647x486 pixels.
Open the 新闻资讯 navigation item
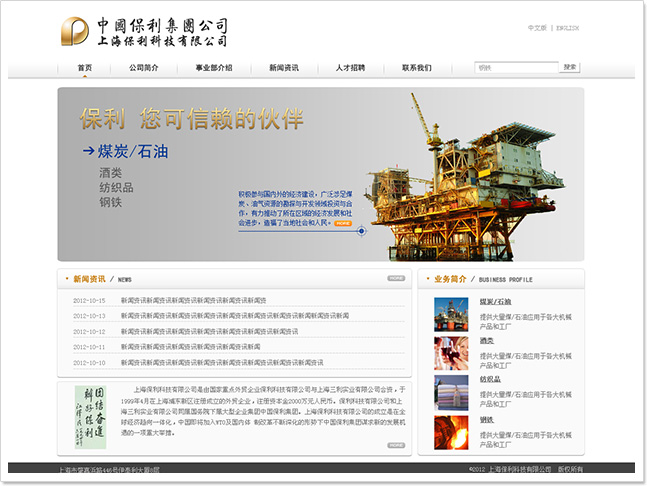(284, 68)
